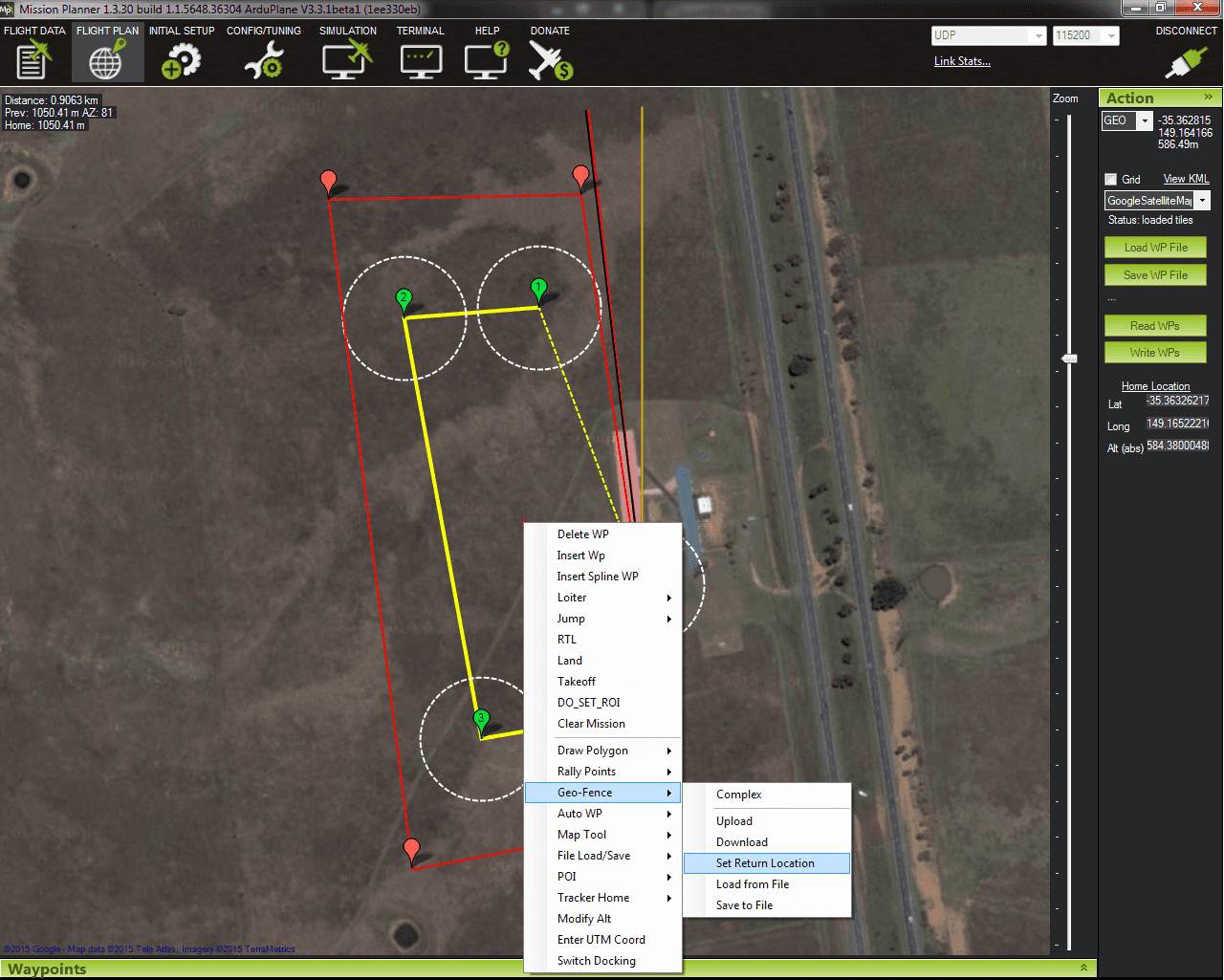Open Config/Tuning wrench icon
This screenshot has width=1224, height=980.
263,59
